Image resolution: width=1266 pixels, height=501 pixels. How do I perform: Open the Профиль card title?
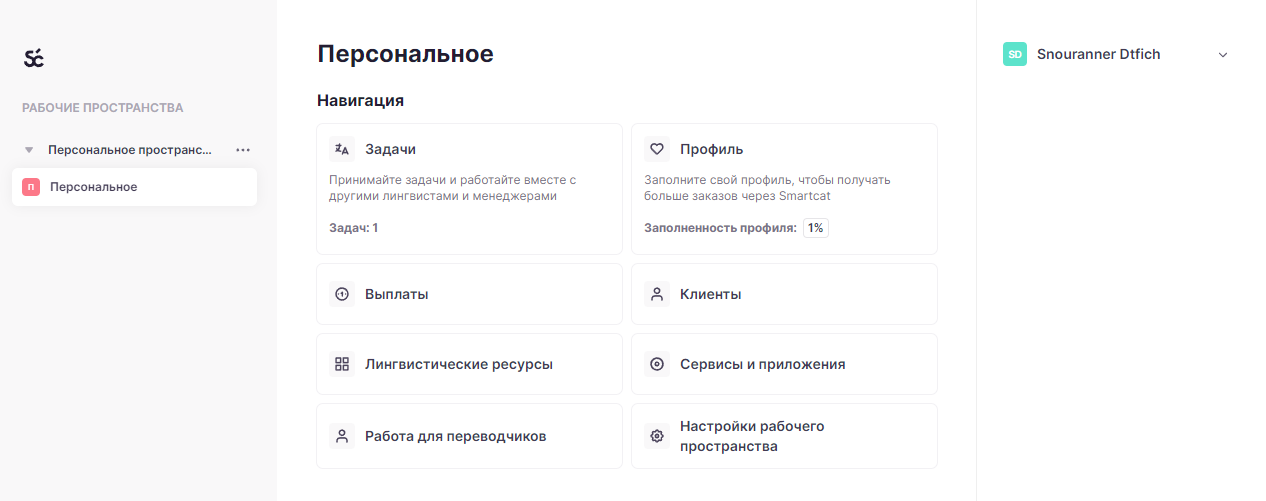point(711,149)
